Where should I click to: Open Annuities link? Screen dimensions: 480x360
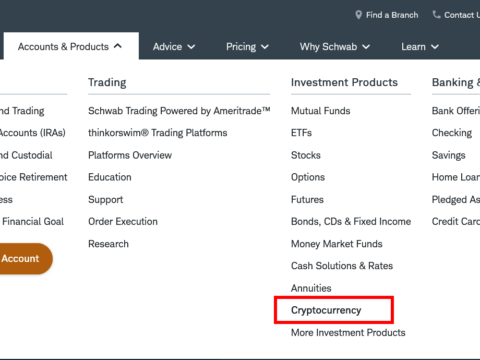pyautogui.click(x=311, y=288)
